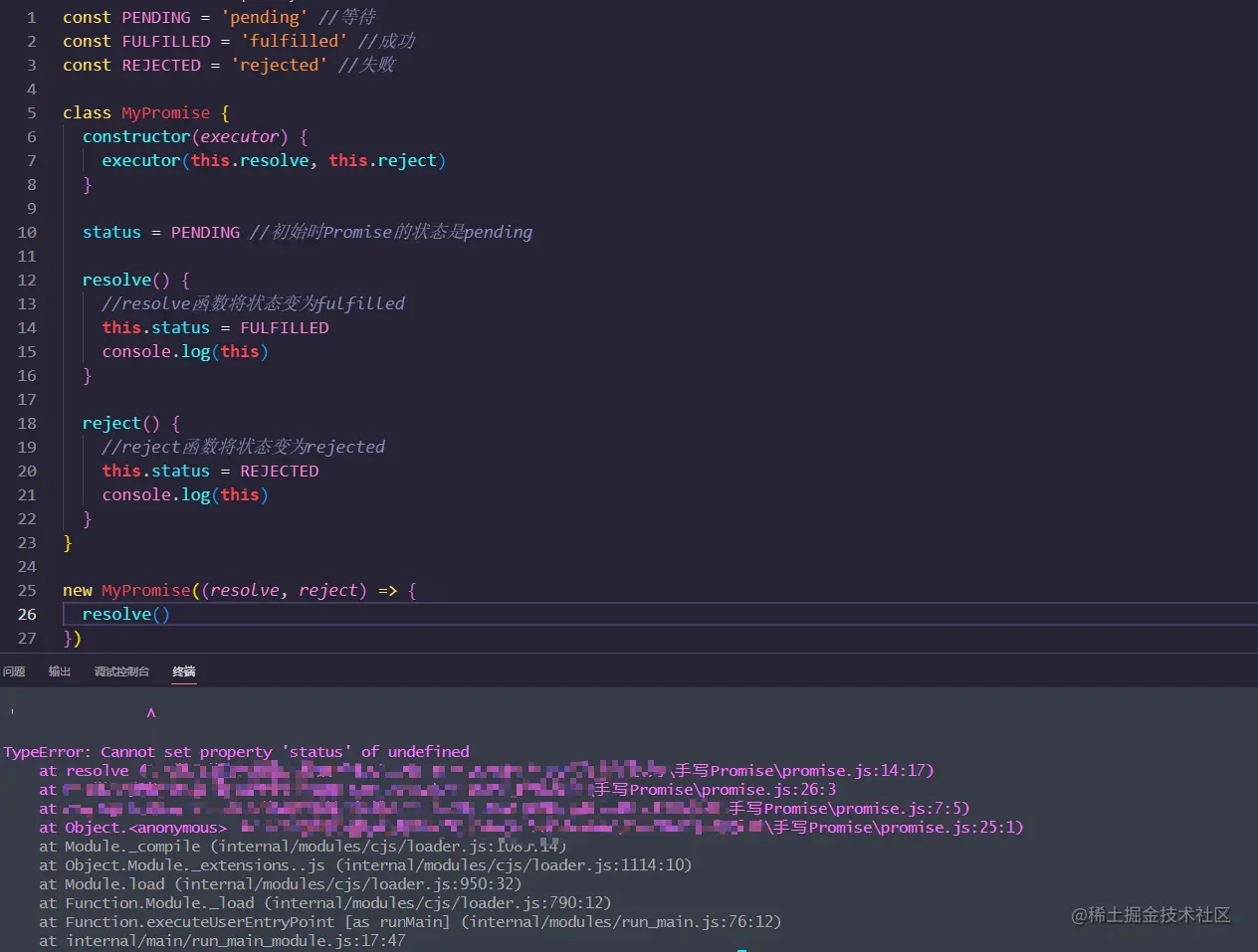This screenshot has height=952, width=1258.
Task: Click the italic executor parameter on line 6
Action: [x=239, y=136]
